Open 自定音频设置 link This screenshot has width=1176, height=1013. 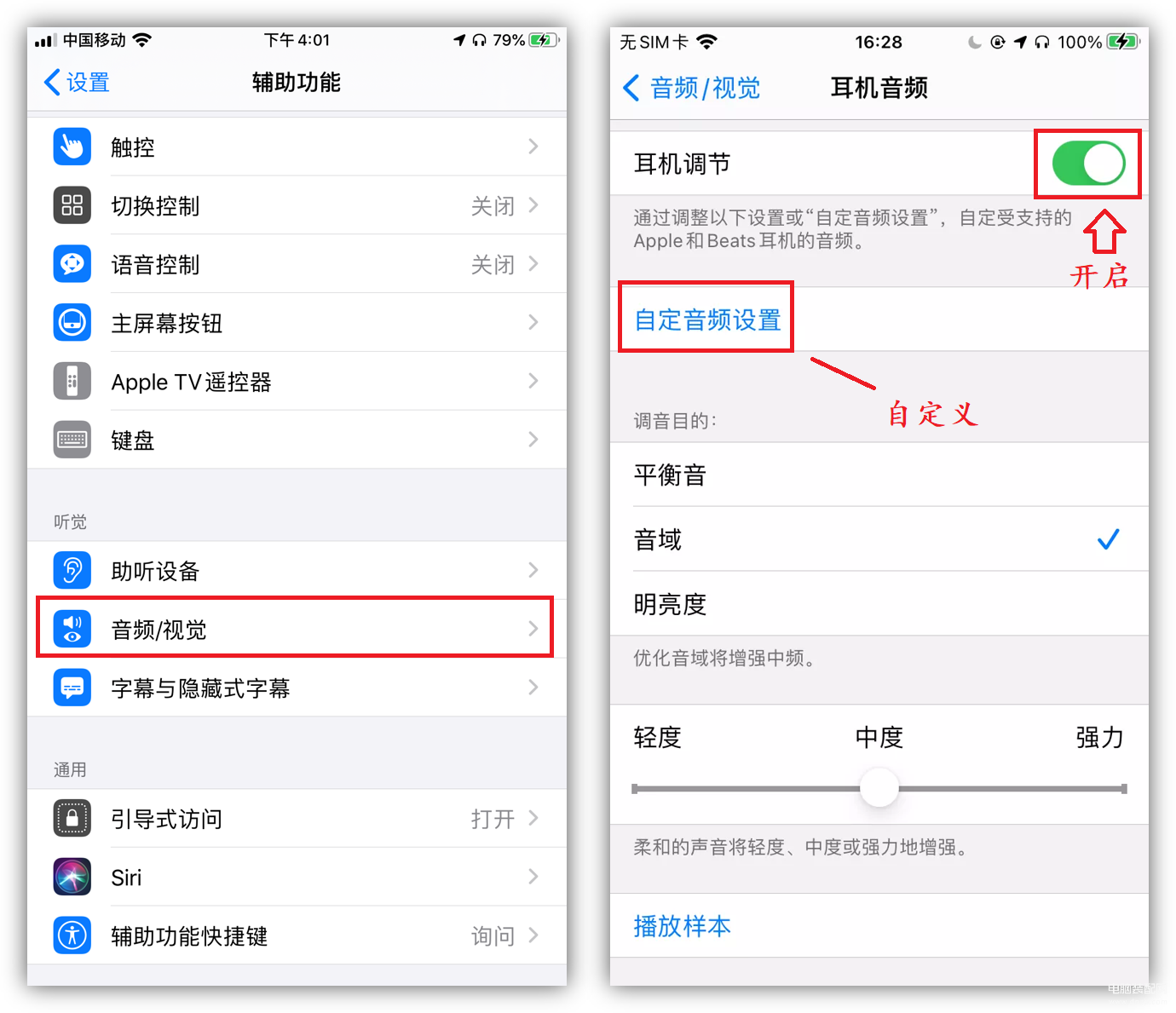707,320
